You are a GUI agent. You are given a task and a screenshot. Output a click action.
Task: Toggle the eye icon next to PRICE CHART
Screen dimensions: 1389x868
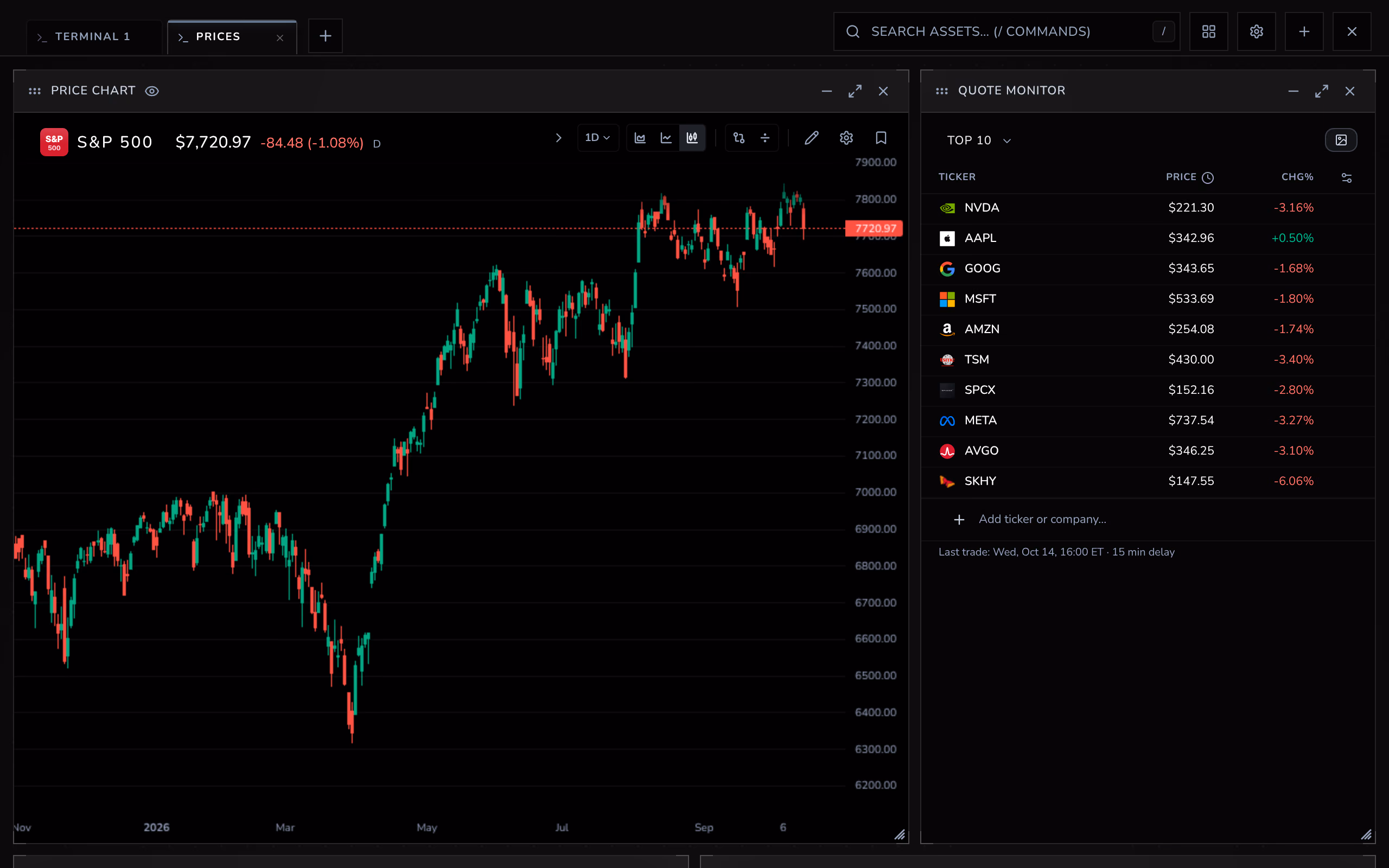pos(151,91)
